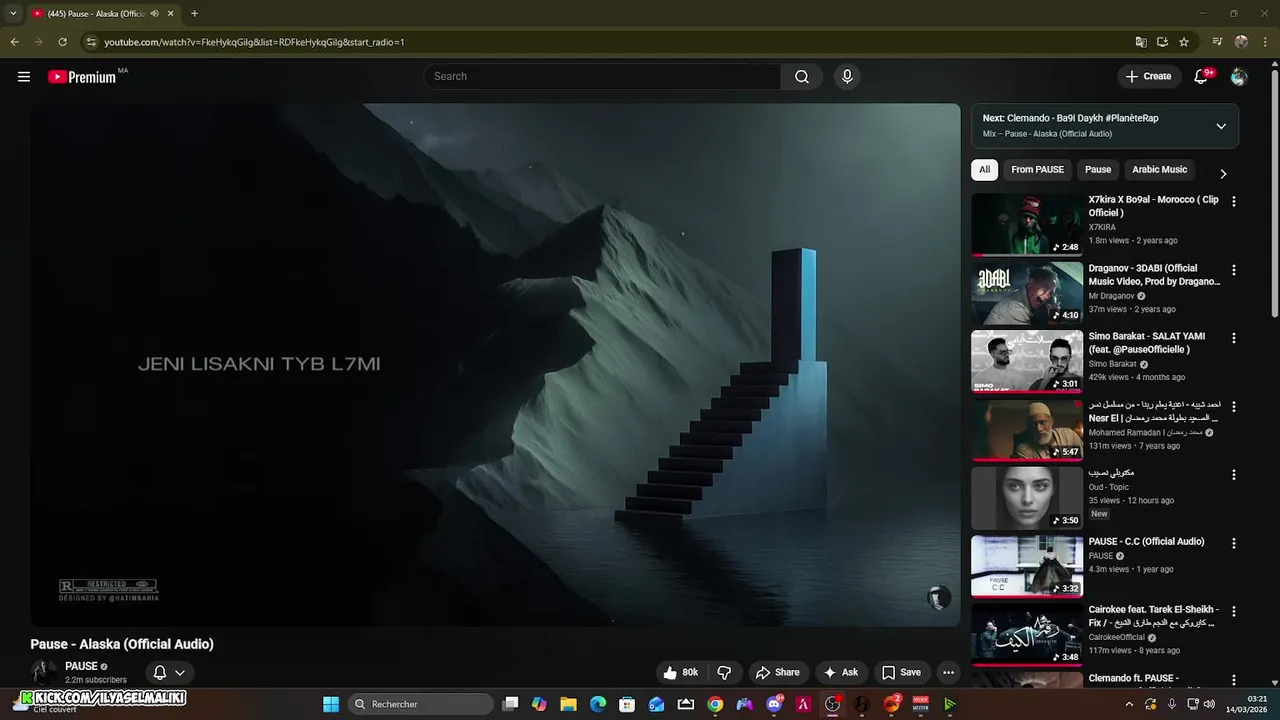The image size is (1280, 720).
Task: Open the X7kira Morocco video thumbnail
Action: [1027, 224]
